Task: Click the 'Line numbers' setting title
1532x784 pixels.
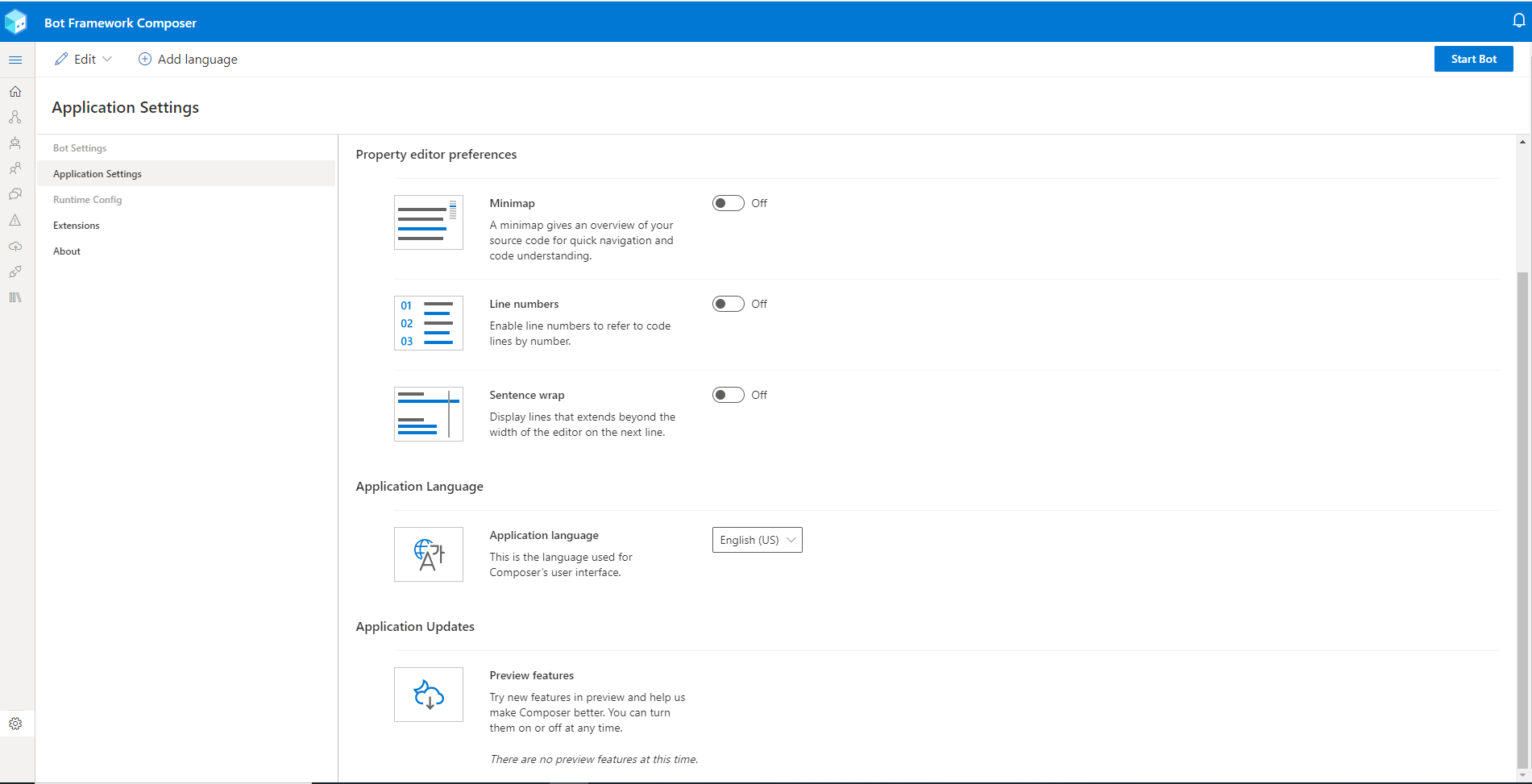Action: (524, 304)
